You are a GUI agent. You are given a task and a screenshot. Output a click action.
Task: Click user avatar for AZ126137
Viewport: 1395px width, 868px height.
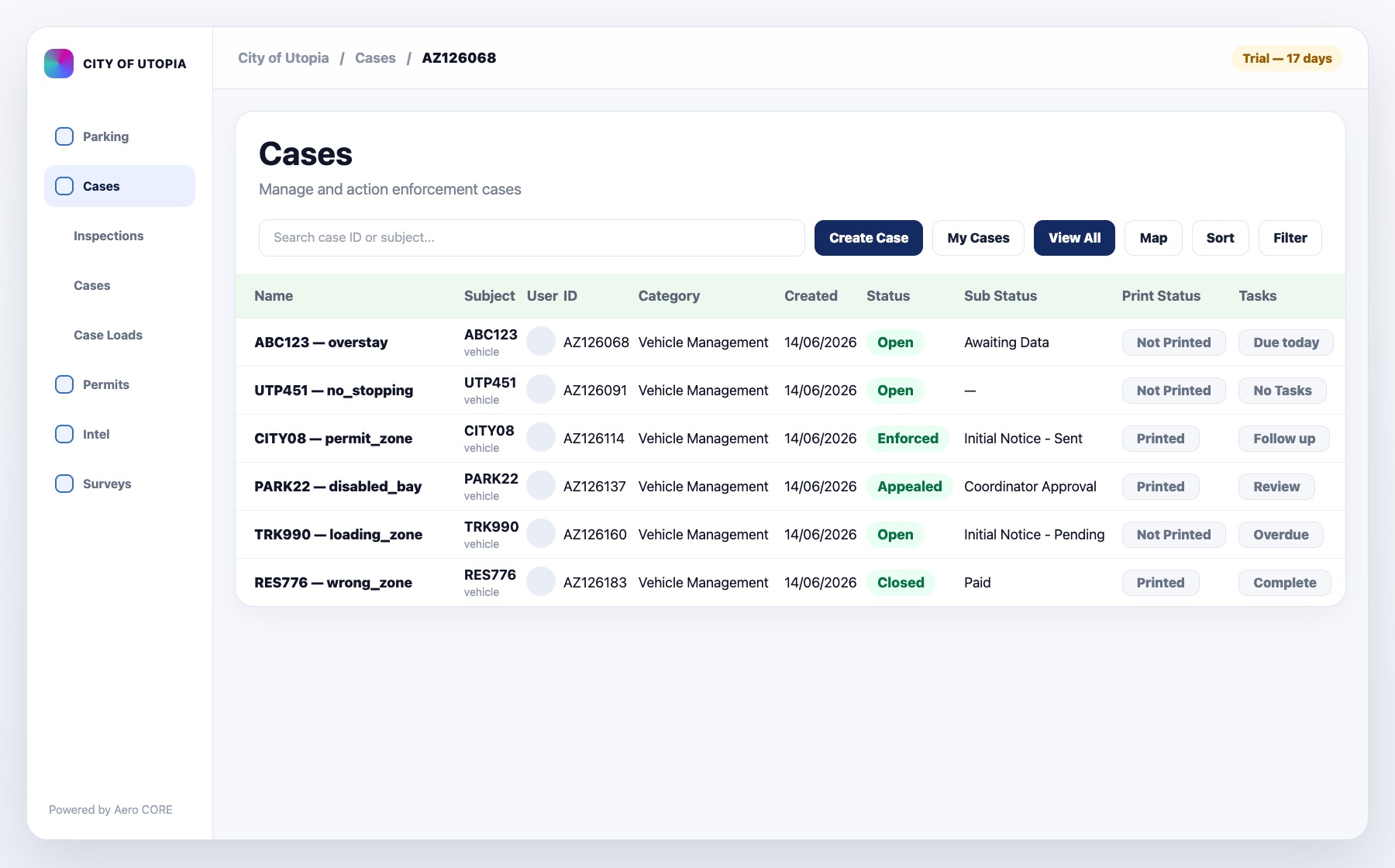[541, 486]
